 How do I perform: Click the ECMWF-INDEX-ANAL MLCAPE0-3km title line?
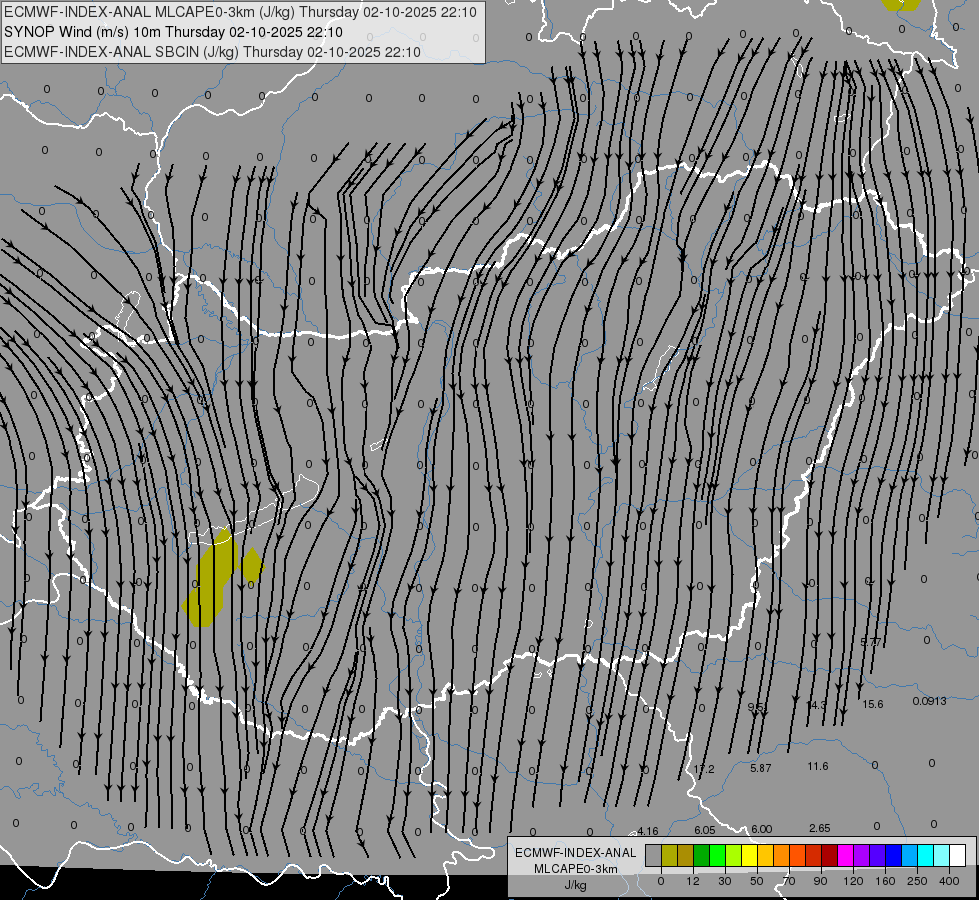point(240,12)
